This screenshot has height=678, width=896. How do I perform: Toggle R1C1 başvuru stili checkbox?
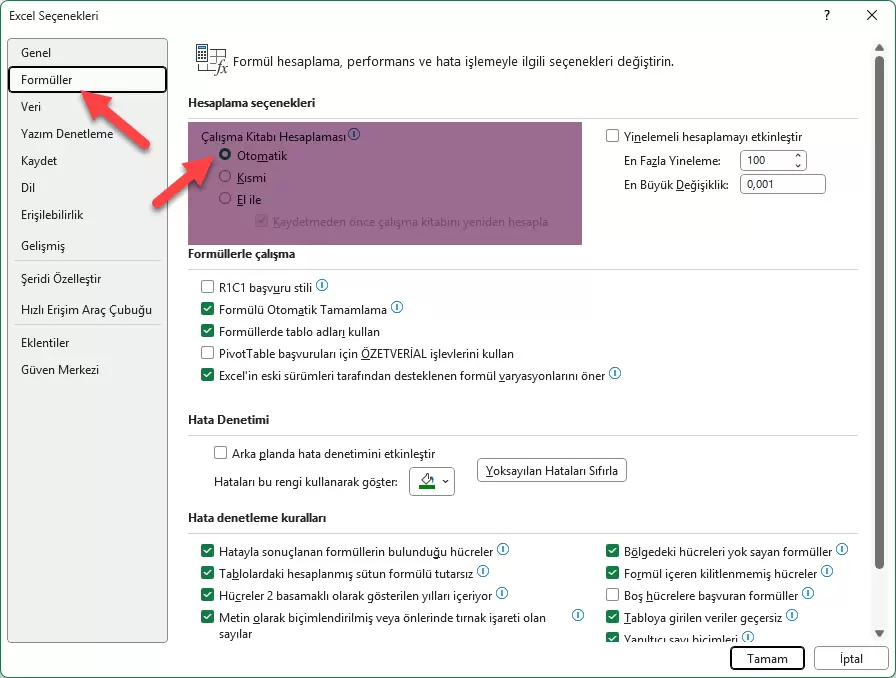tap(207, 286)
